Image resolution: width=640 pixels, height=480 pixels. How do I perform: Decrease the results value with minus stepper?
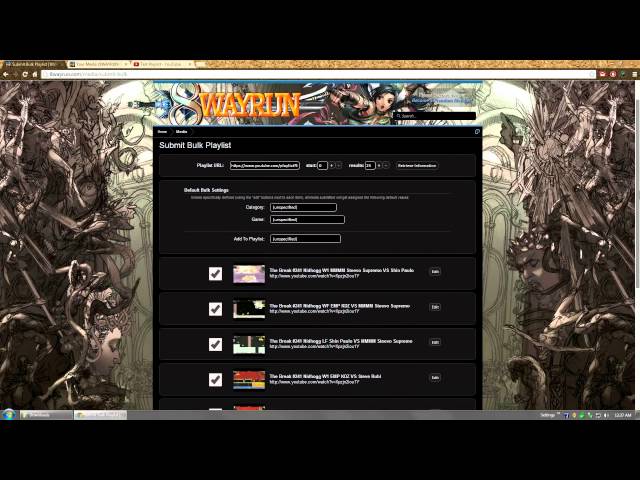(386, 166)
